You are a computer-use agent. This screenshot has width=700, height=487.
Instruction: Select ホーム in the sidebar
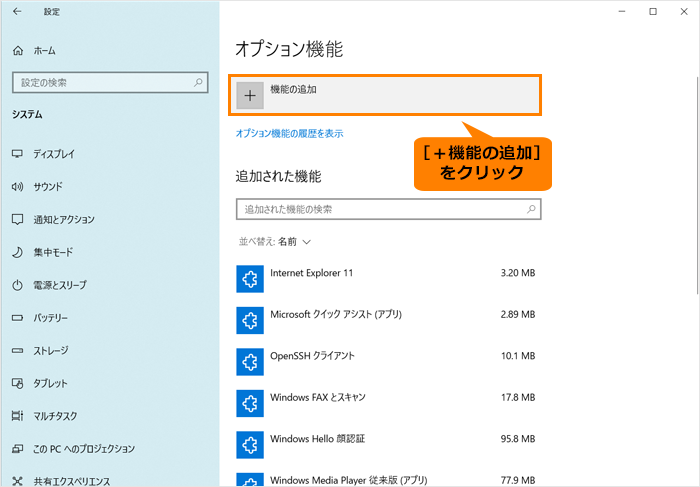click(45, 51)
